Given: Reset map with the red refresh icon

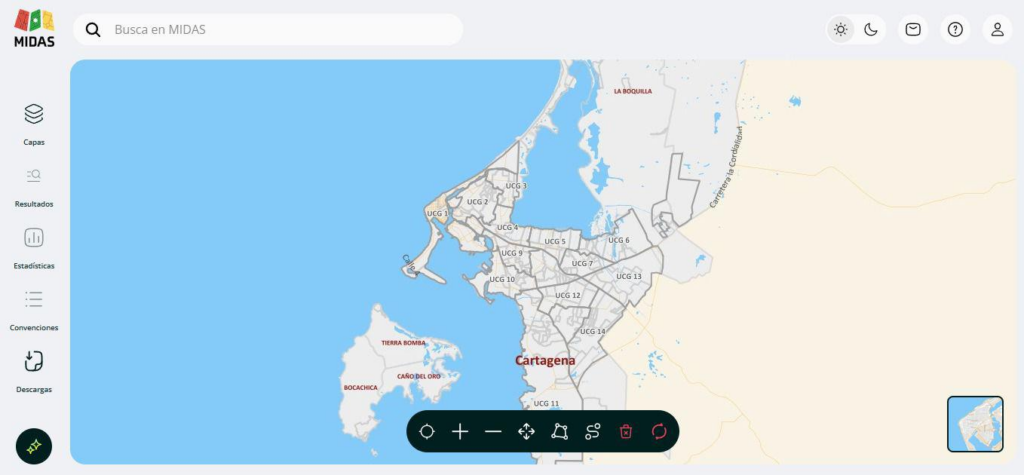Looking at the screenshot, I should (x=659, y=431).
